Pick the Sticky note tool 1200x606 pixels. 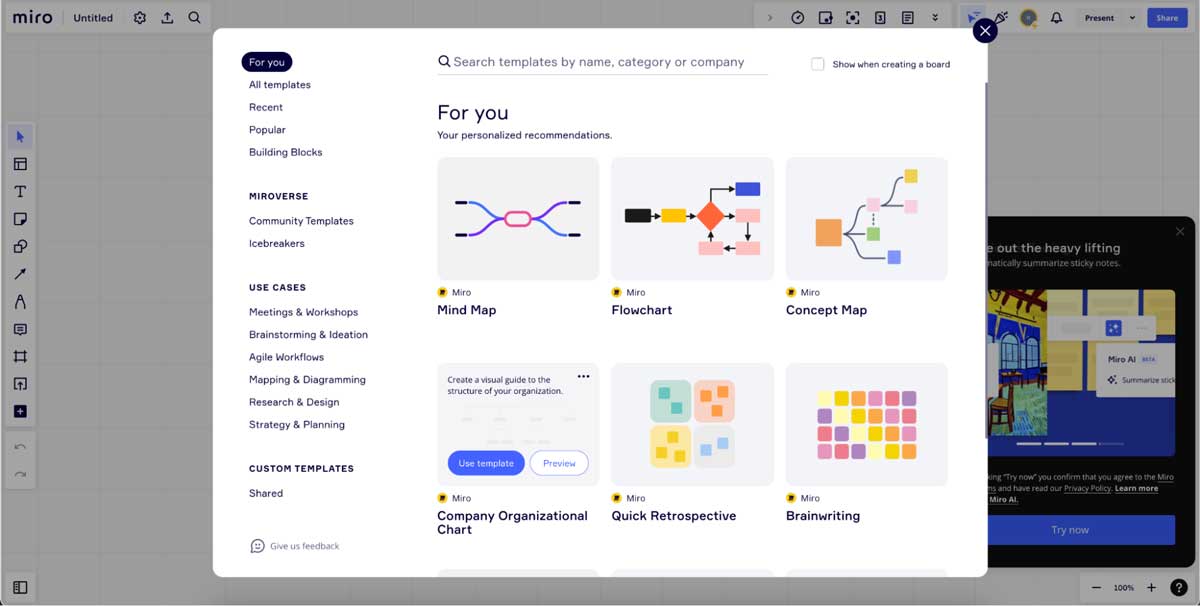coord(20,219)
